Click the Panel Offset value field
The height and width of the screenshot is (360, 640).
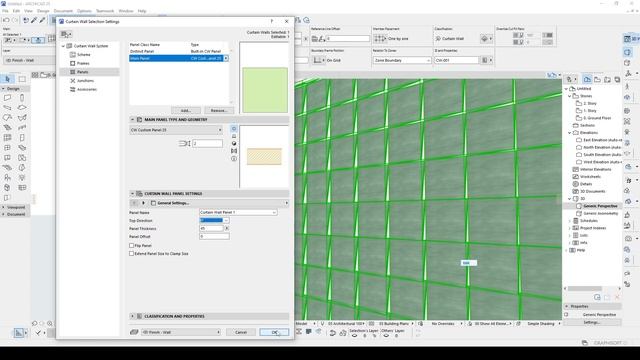click(214, 236)
